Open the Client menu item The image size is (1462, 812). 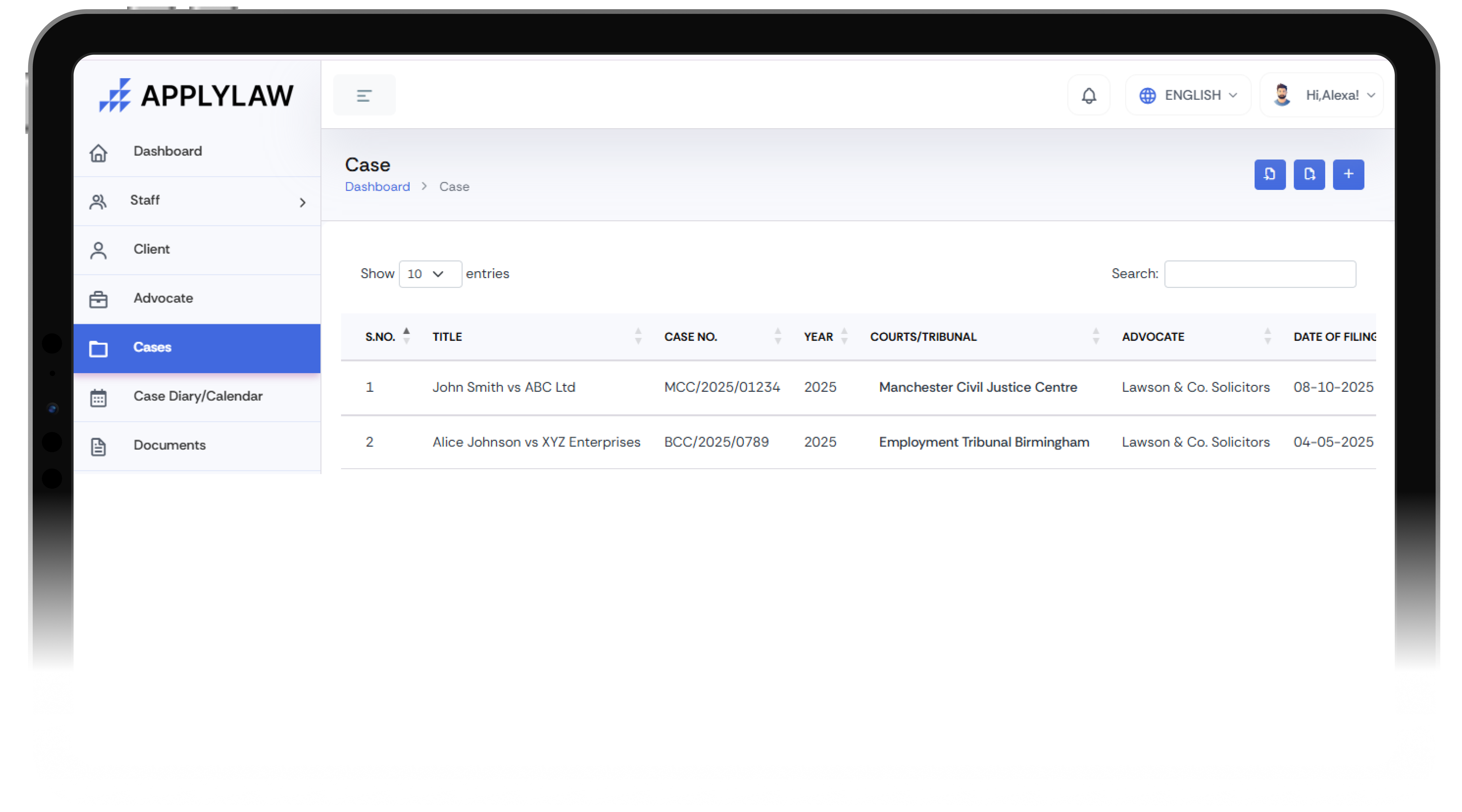pyautogui.click(x=151, y=249)
